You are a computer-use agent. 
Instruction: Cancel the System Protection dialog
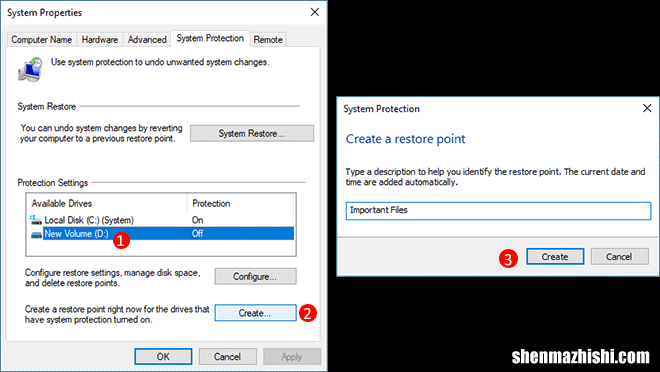coord(619,257)
